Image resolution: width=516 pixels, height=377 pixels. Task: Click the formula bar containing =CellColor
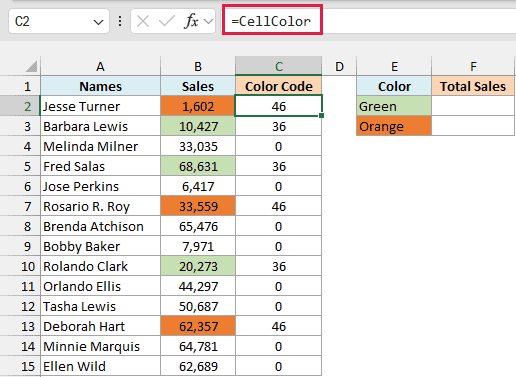369,21
